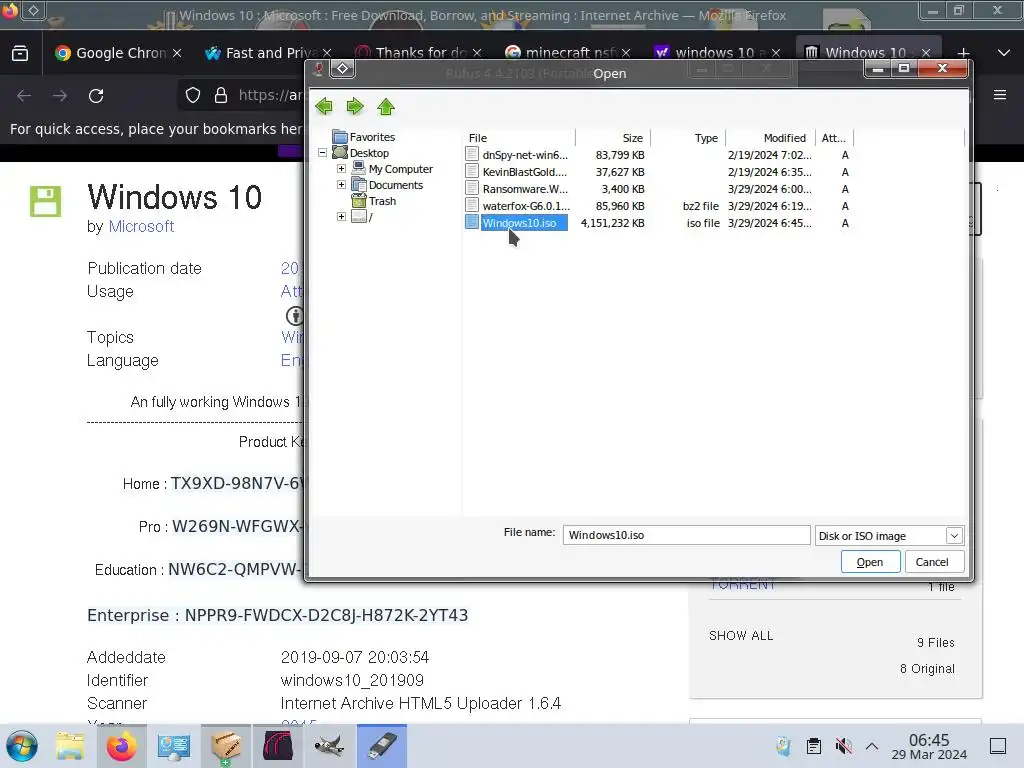Click the Rufus USB drive taskbar icon
Image resolution: width=1024 pixels, height=768 pixels.
[x=381, y=746]
